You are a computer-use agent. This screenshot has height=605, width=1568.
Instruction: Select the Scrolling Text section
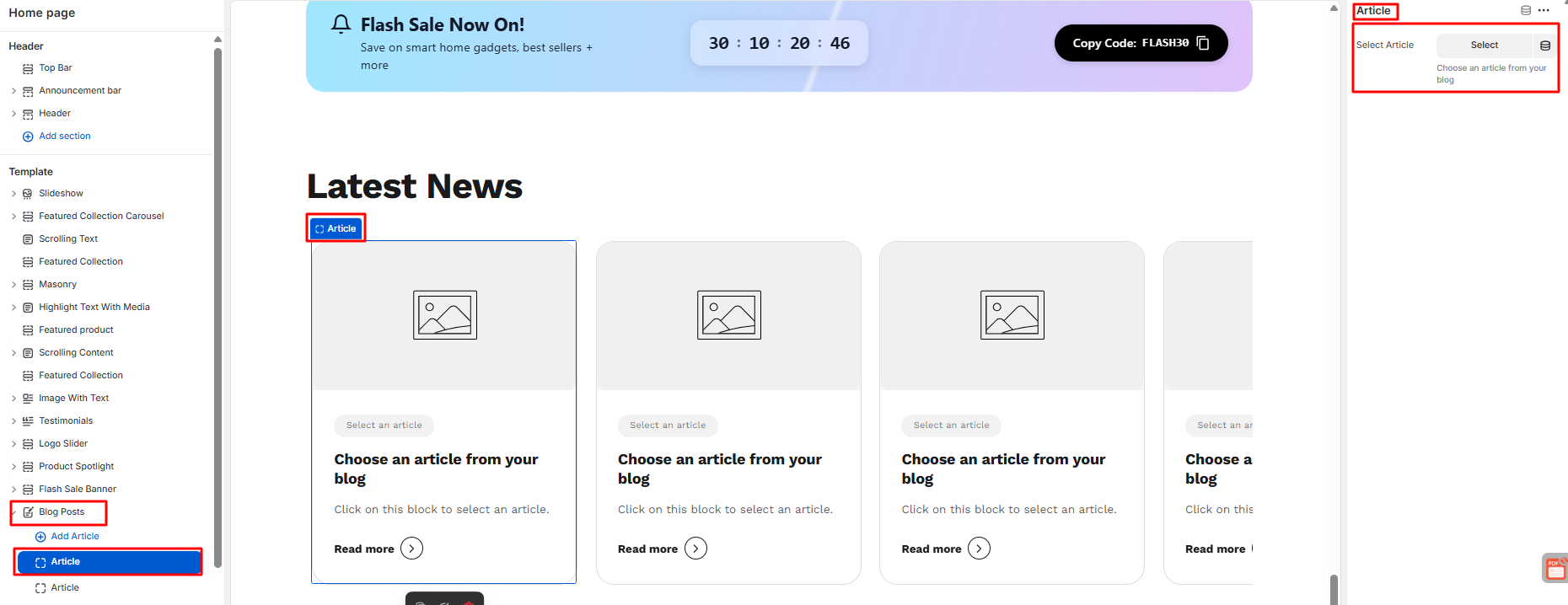click(68, 239)
